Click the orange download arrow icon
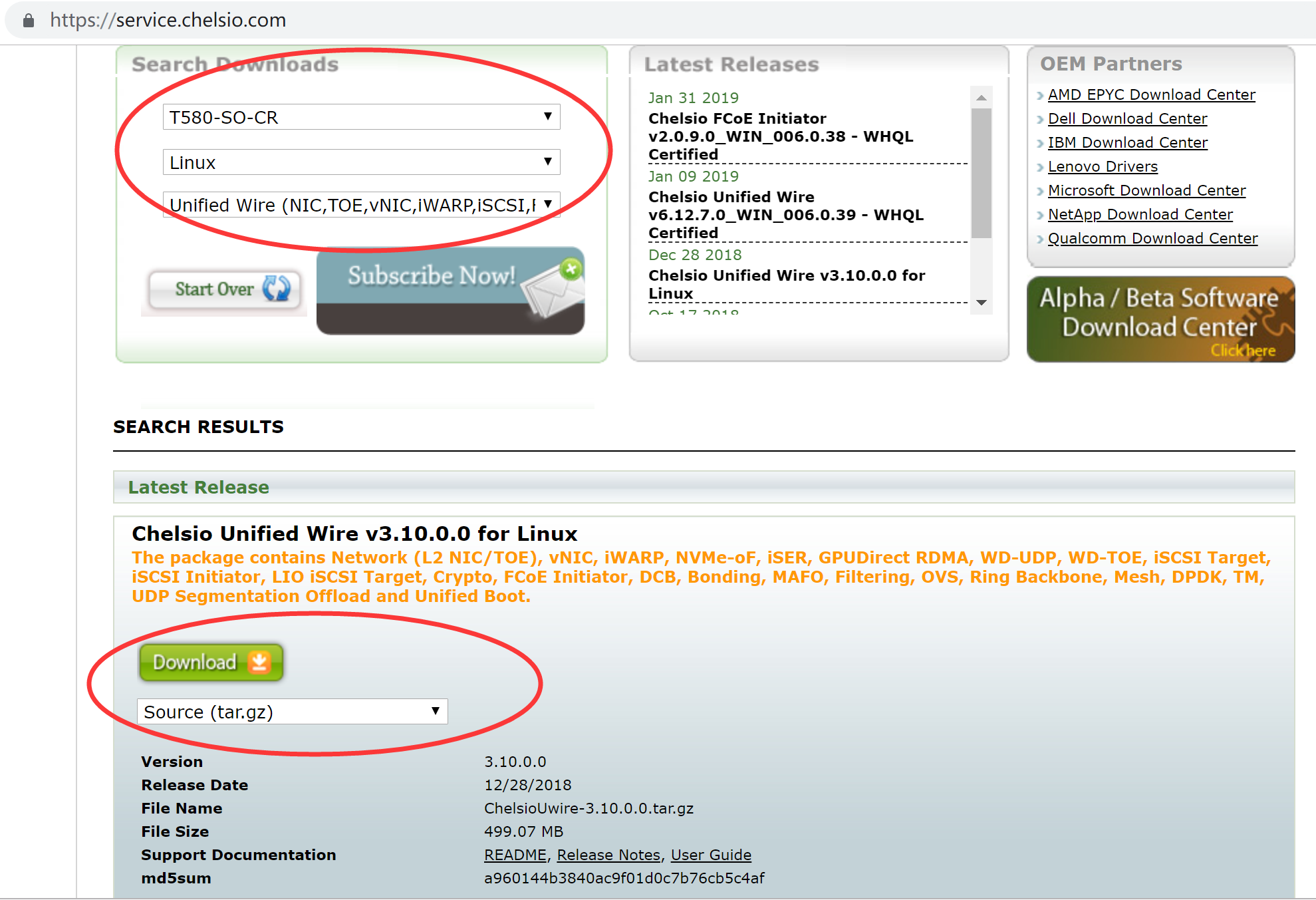1316x900 pixels. pos(259,662)
